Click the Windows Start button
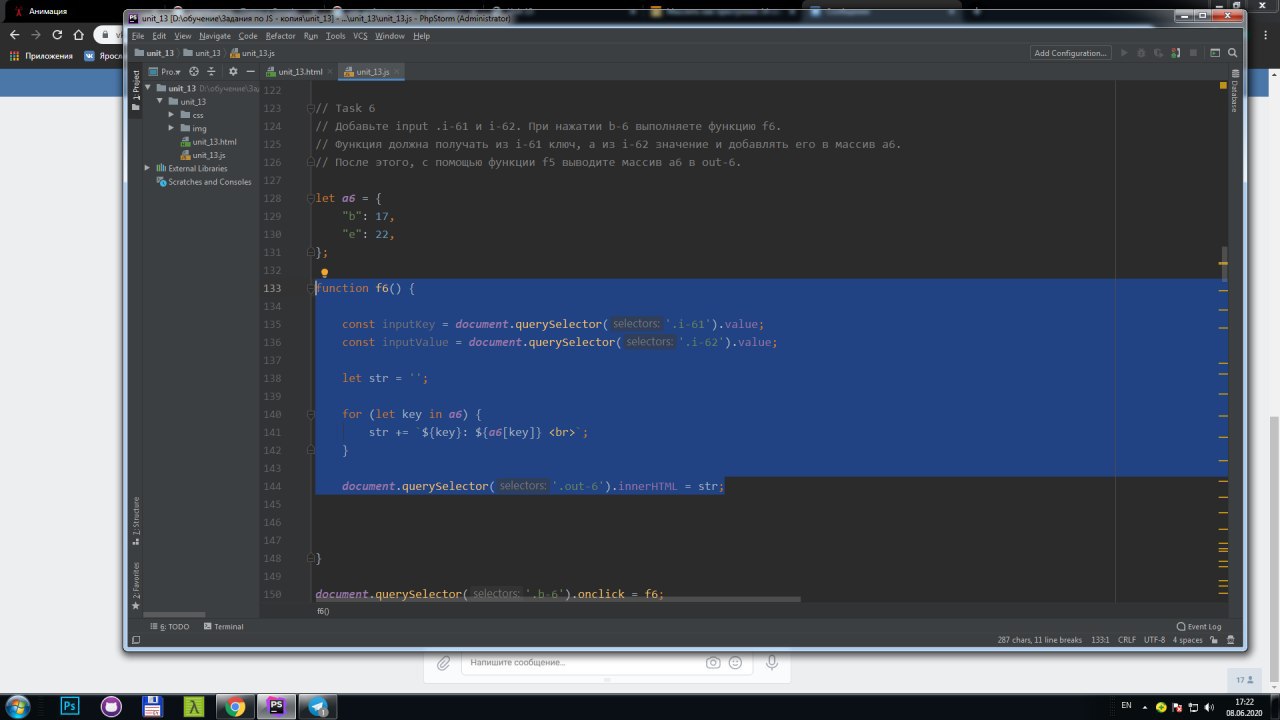The height and width of the screenshot is (720, 1280). pyautogui.click(x=20, y=706)
